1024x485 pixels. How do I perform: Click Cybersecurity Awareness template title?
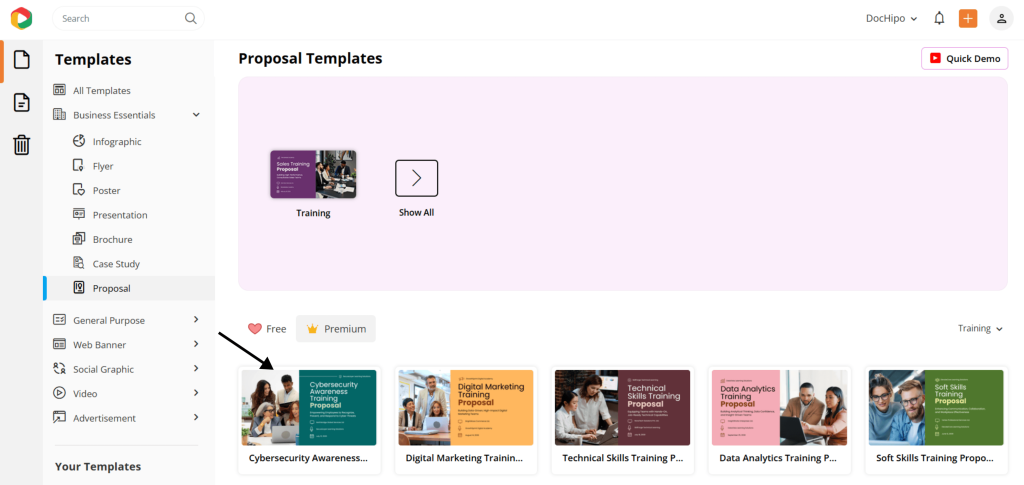tap(308, 458)
